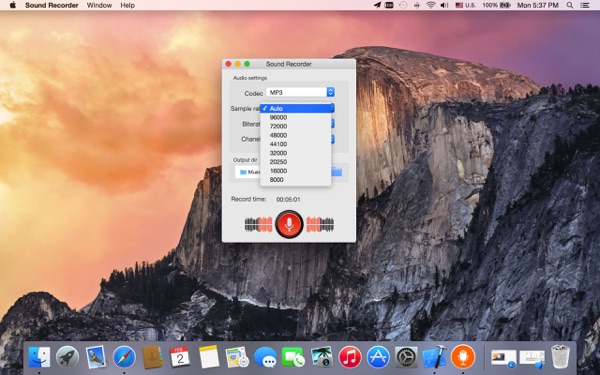The height and width of the screenshot is (375, 600).
Task: Open Safari from the dock
Action: pyautogui.click(x=124, y=357)
